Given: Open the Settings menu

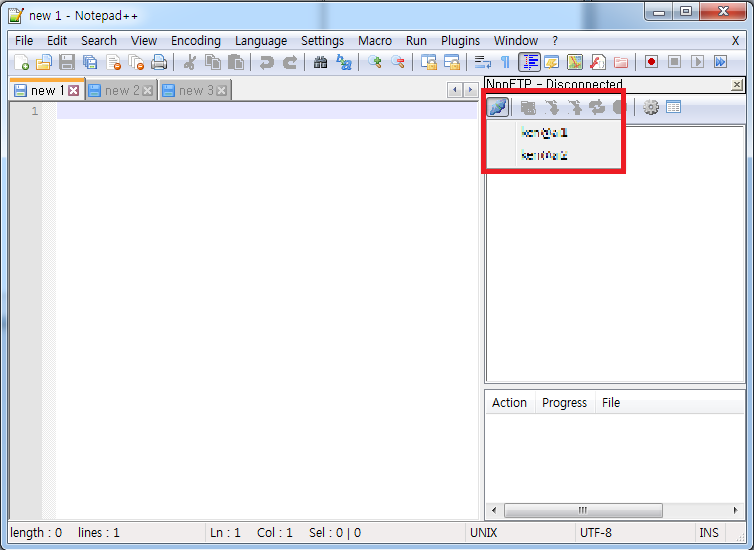Looking at the screenshot, I should tap(322, 41).
